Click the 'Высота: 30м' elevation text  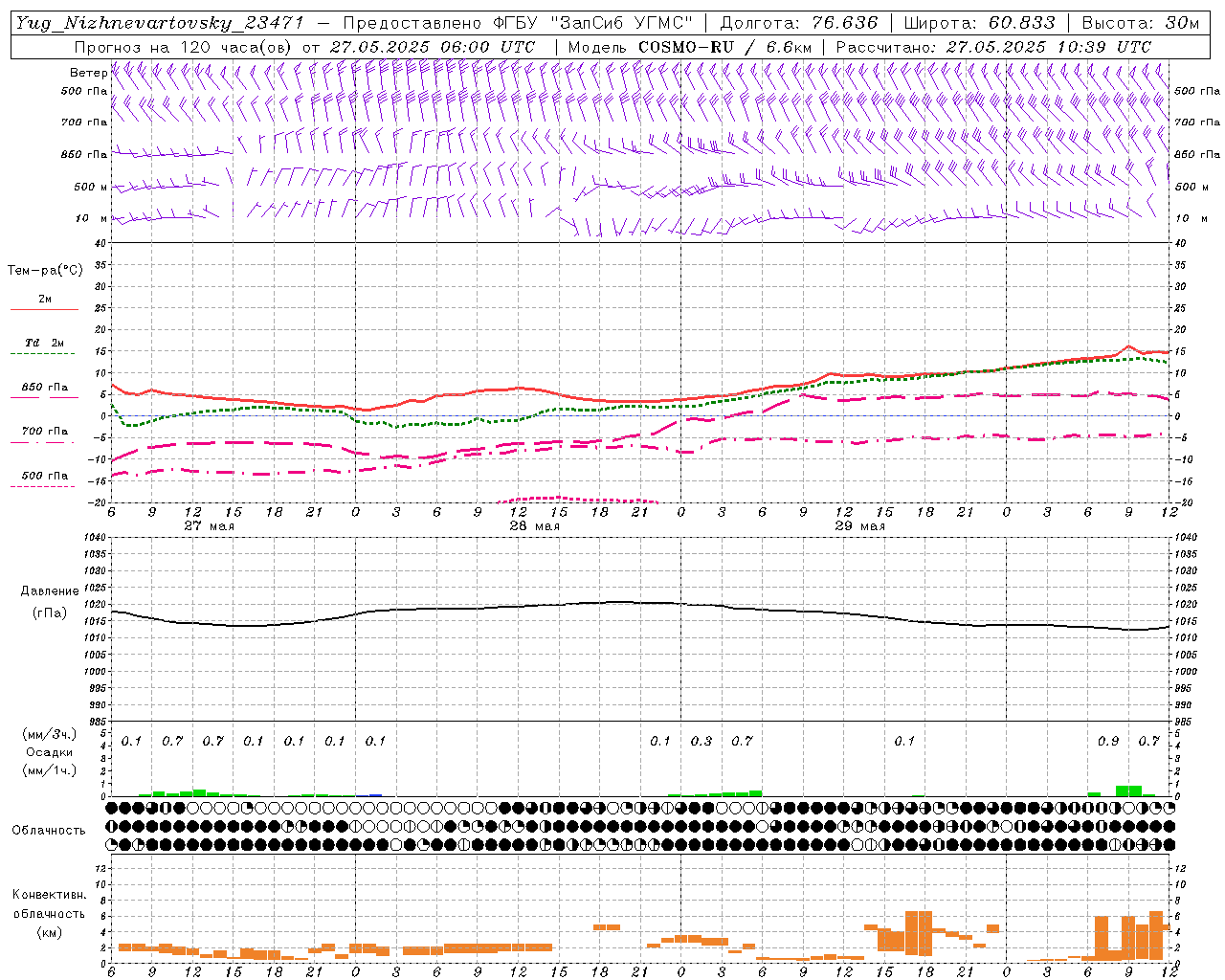click(x=1140, y=23)
